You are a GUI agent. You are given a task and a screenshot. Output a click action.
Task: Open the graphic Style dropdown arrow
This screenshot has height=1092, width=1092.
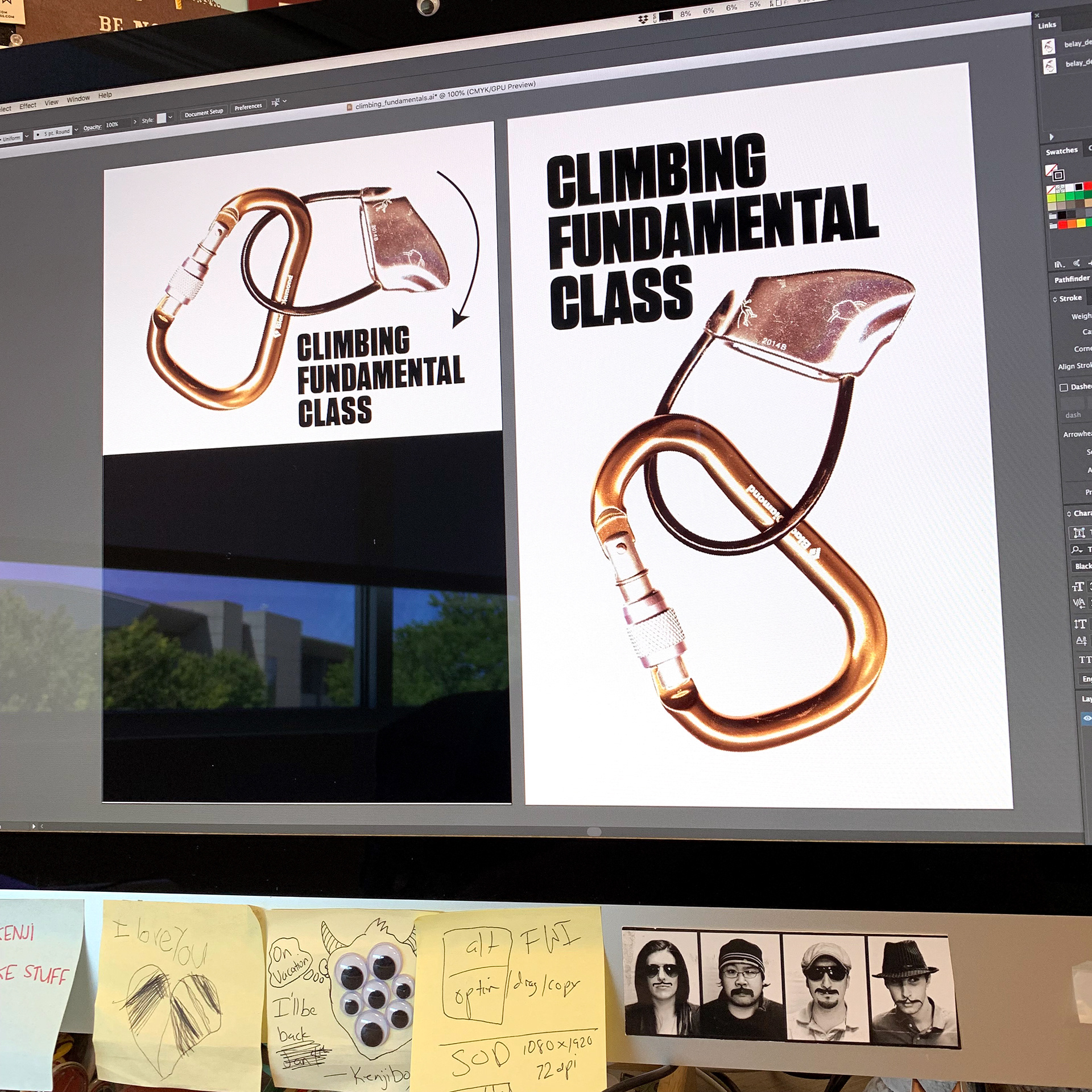click(x=170, y=117)
